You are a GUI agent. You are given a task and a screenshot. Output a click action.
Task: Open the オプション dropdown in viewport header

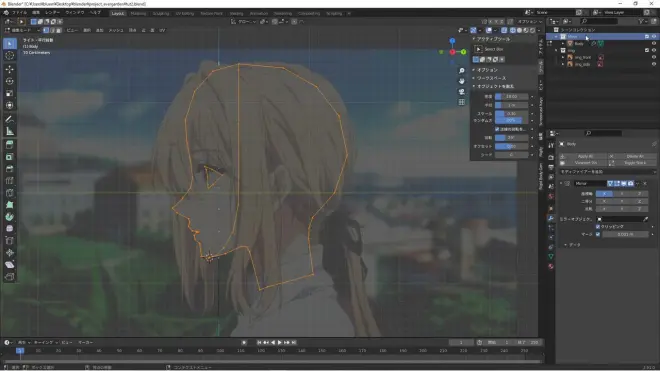530,21
